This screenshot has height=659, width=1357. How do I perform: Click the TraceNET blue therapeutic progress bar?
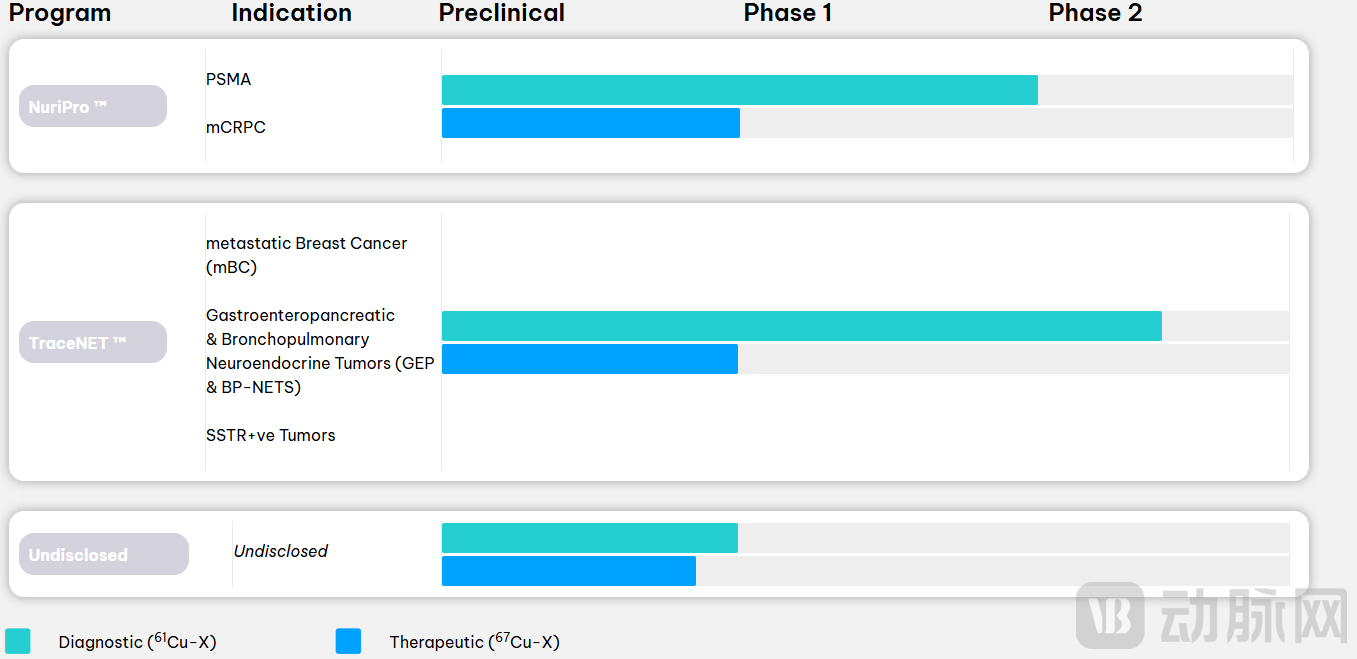(589, 359)
